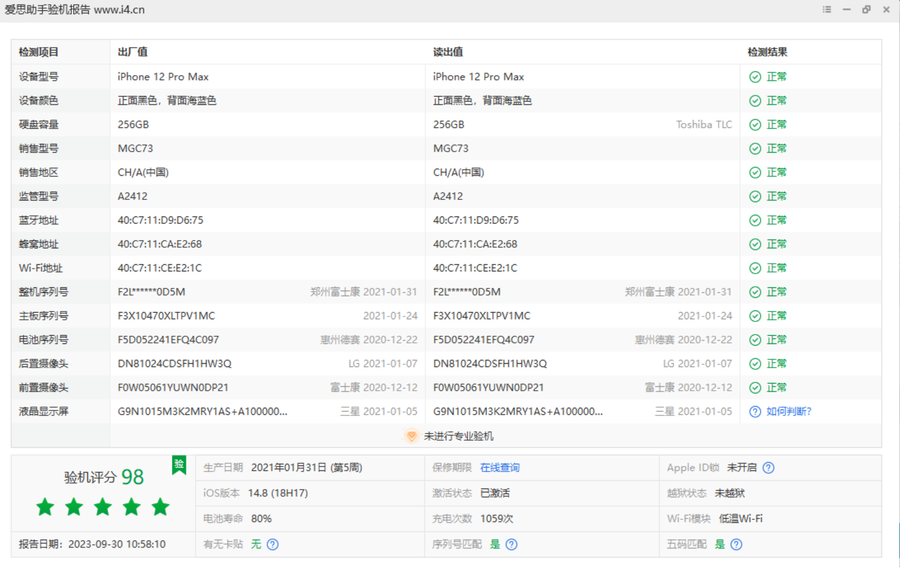Click the green check icon in 前置摄像头 row

(x=755, y=388)
